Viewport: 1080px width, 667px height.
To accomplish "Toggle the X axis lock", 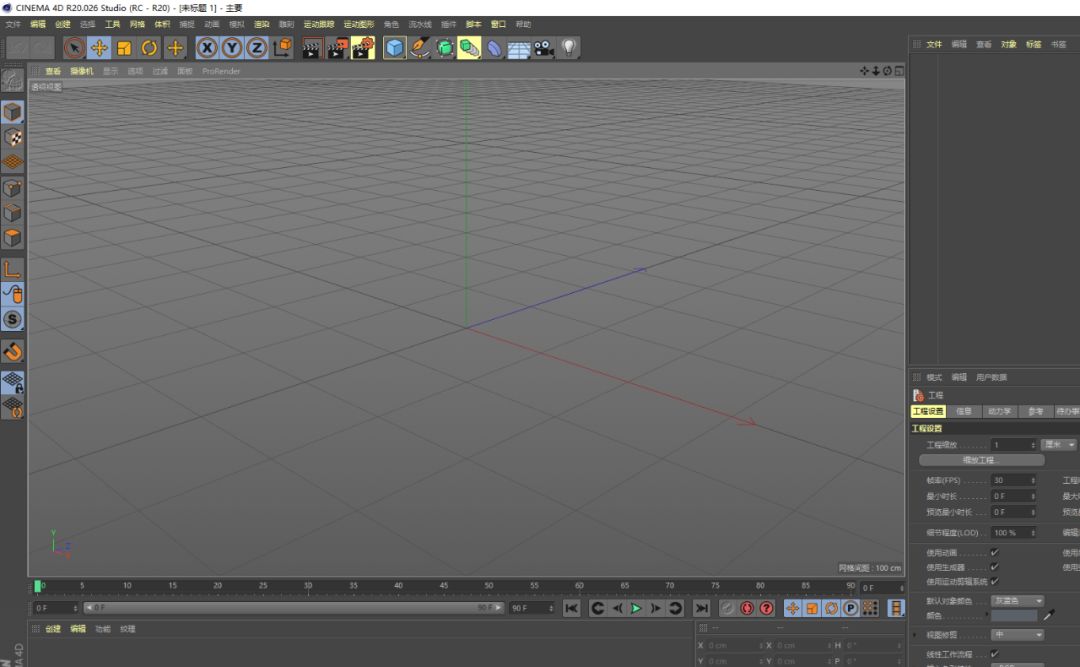I will [207, 48].
